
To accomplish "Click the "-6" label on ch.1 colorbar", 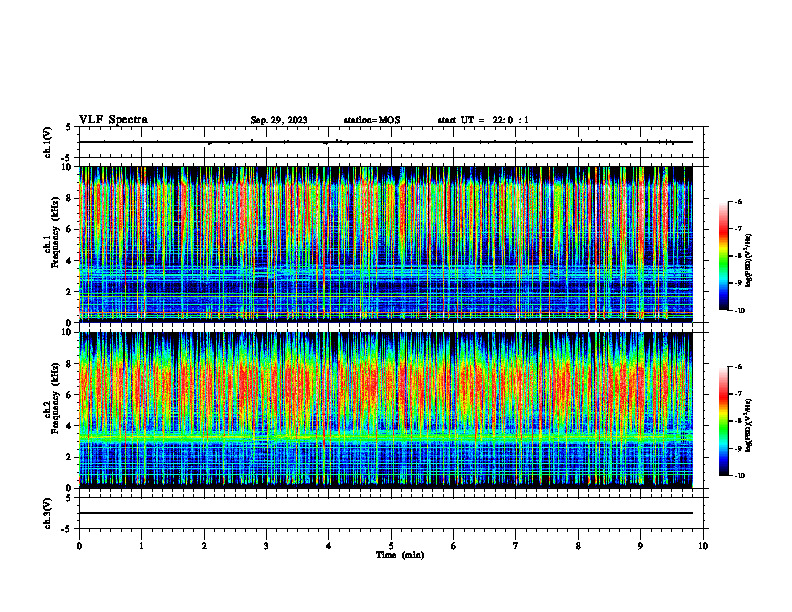I will click(x=738, y=201).
